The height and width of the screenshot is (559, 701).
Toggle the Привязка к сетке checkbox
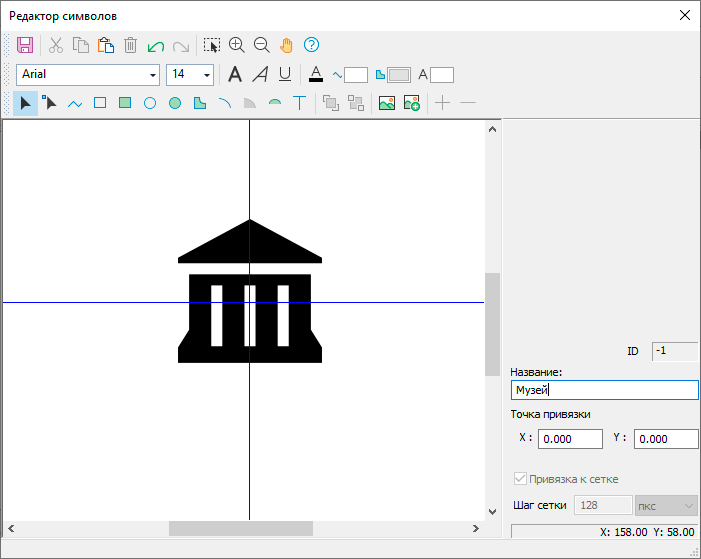[520, 479]
